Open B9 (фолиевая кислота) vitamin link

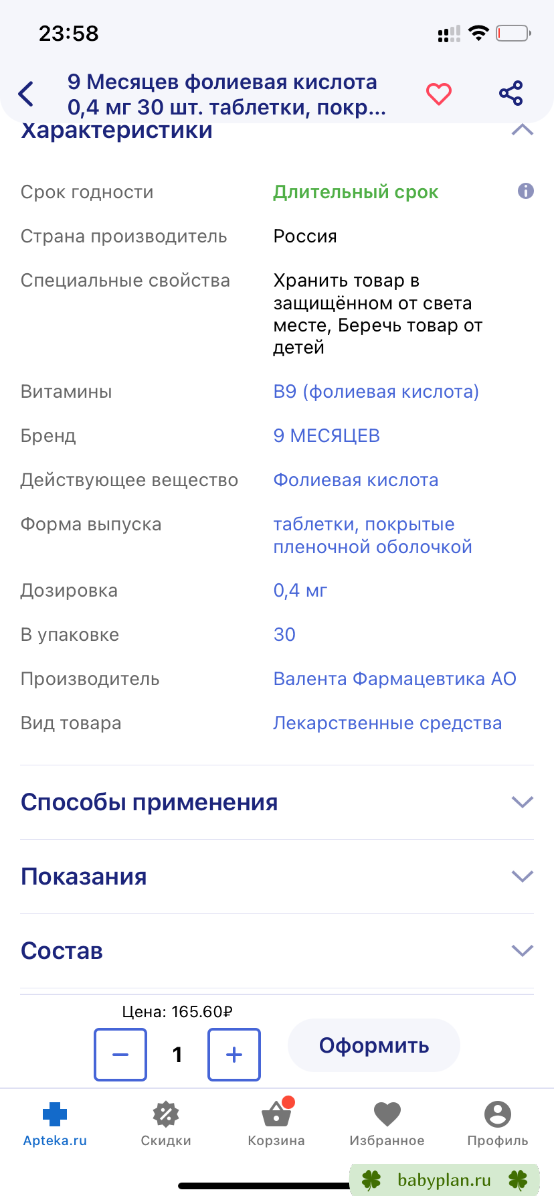pyautogui.click(x=376, y=392)
